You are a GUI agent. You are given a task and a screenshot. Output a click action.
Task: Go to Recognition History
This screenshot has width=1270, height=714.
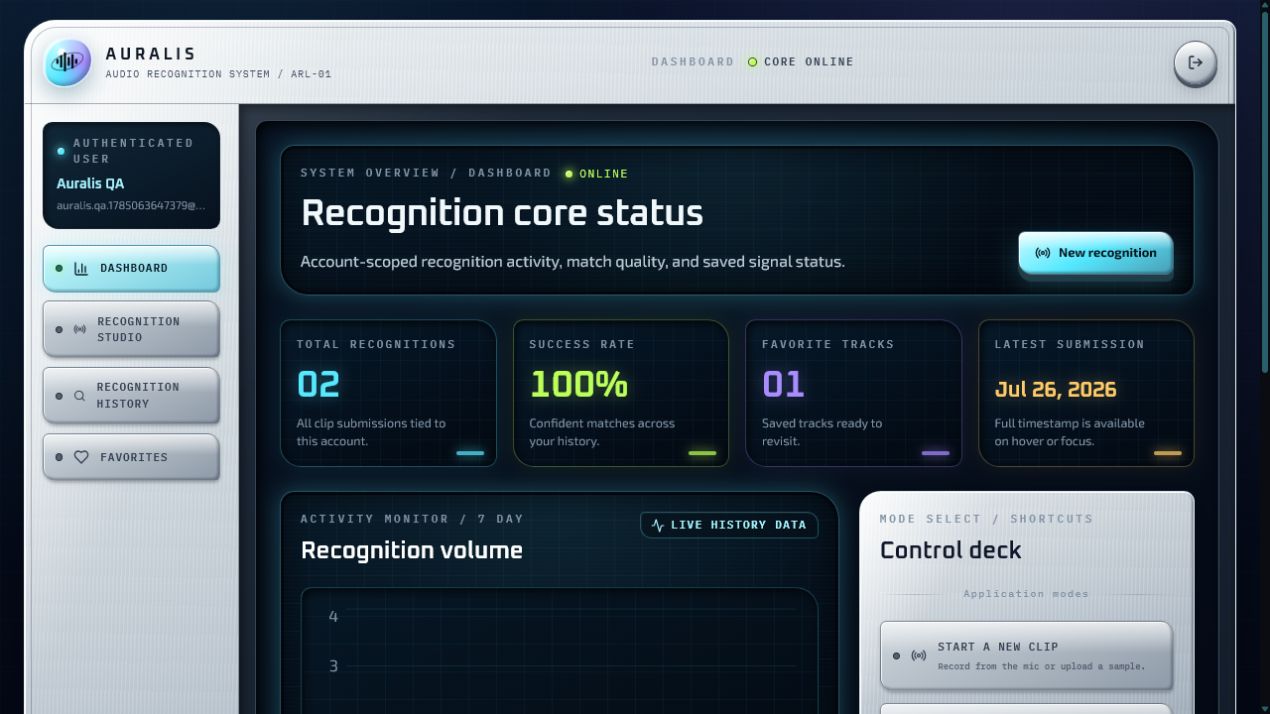pyautogui.click(x=131, y=395)
